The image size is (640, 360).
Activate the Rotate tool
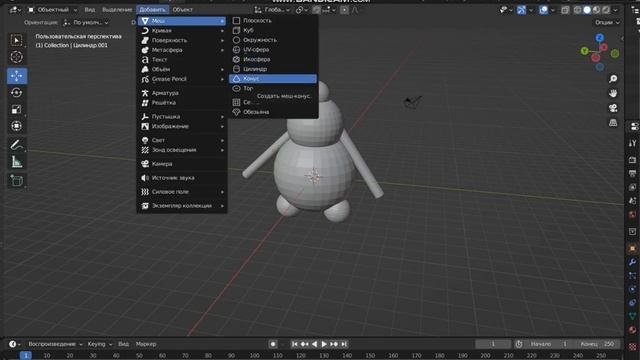(x=17, y=93)
